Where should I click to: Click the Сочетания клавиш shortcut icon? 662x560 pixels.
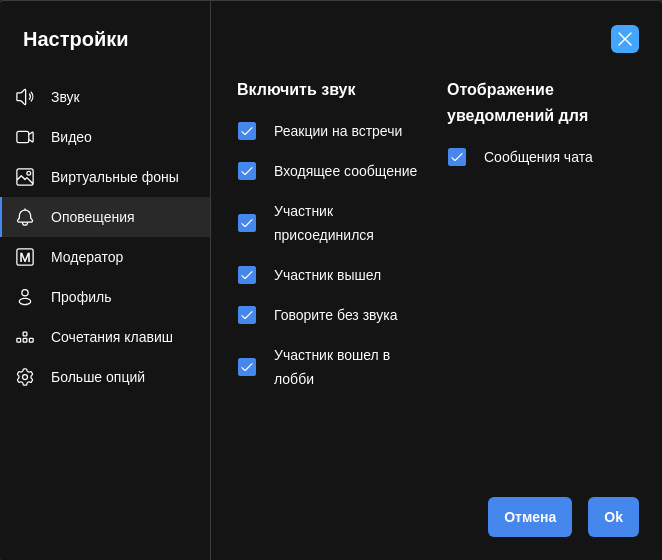click(24, 337)
